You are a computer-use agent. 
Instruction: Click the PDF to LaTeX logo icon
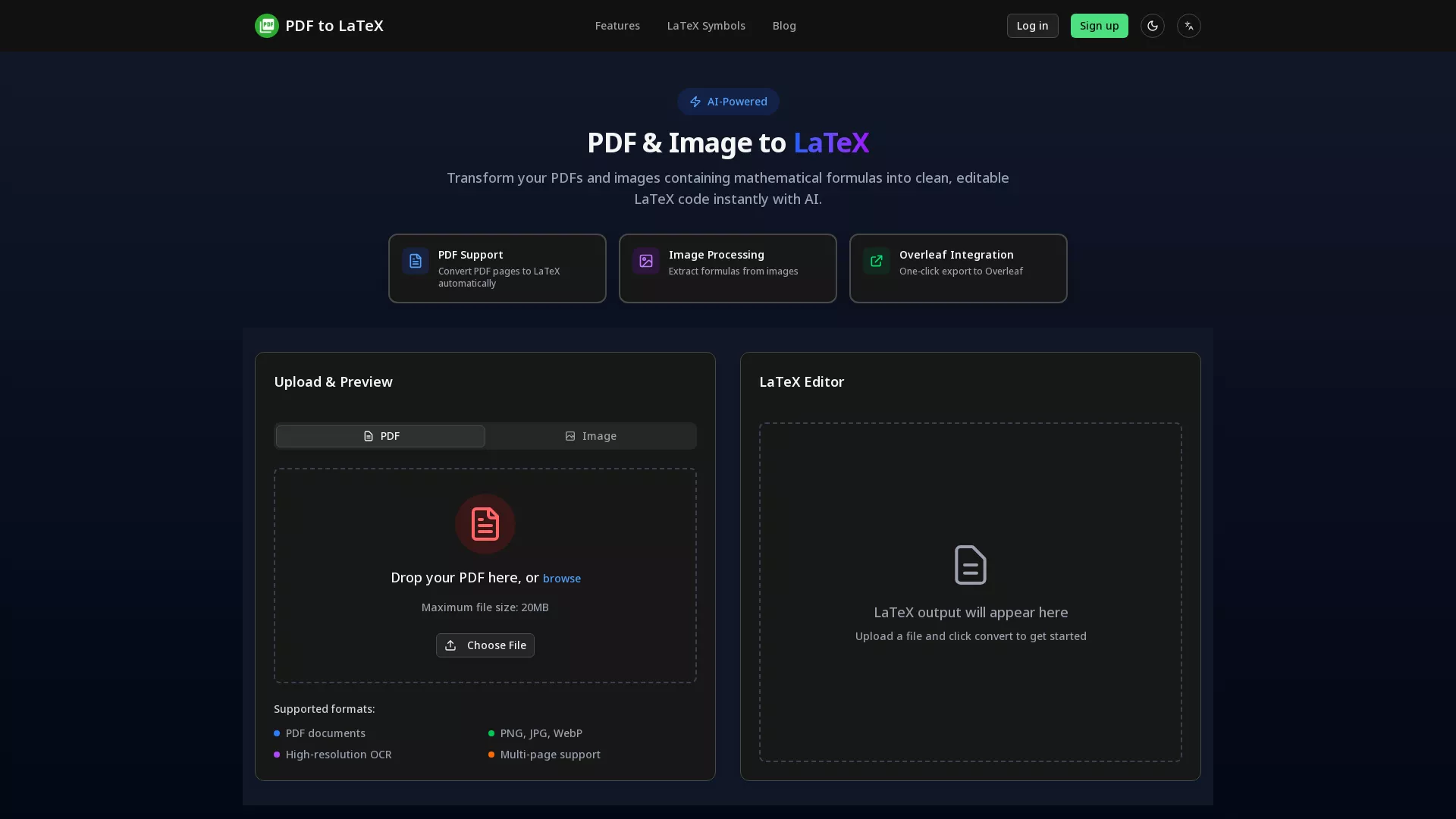point(267,25)
